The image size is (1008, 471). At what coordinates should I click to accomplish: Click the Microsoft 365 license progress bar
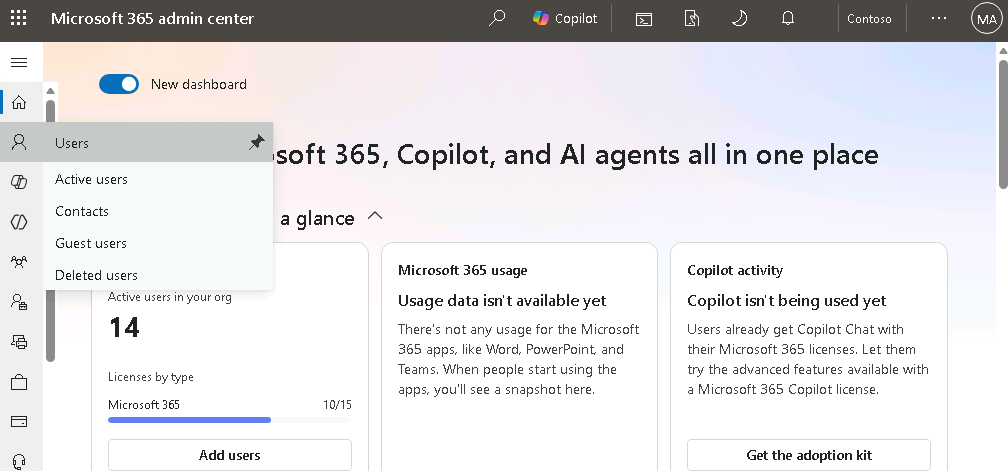click(x=230, y=420)
